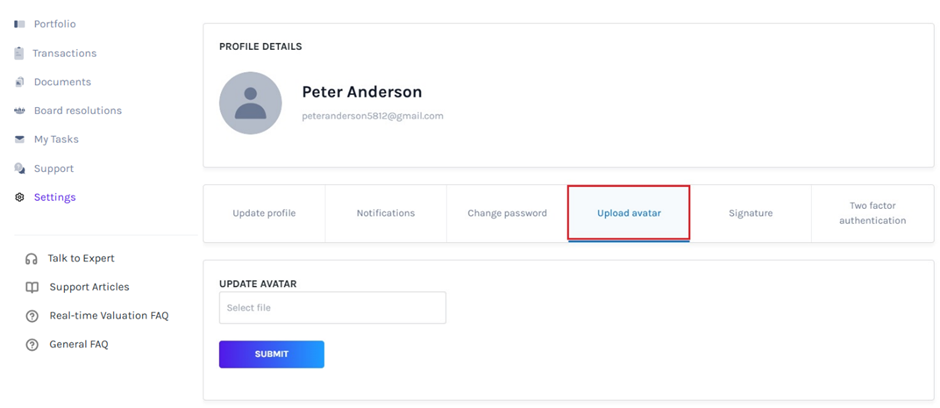Viewport: 940px width, 408px height.
Task: Click the Support icon in sidebar
Action: (19, 169)
